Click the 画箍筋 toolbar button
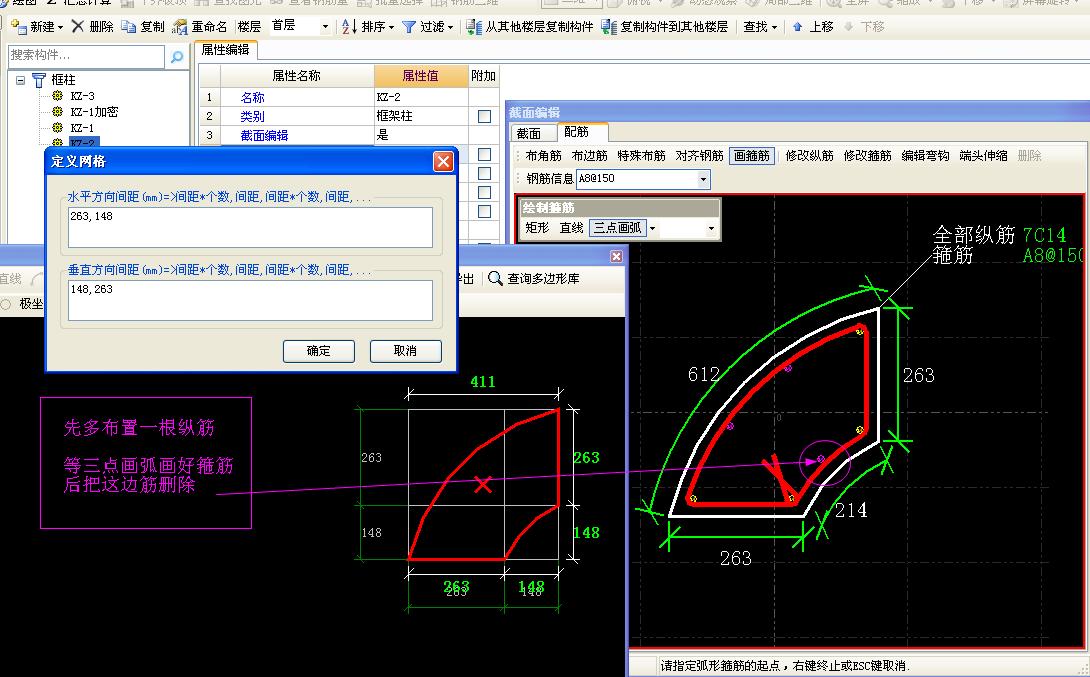1090x677 pixels. click(x=751, y=156)
